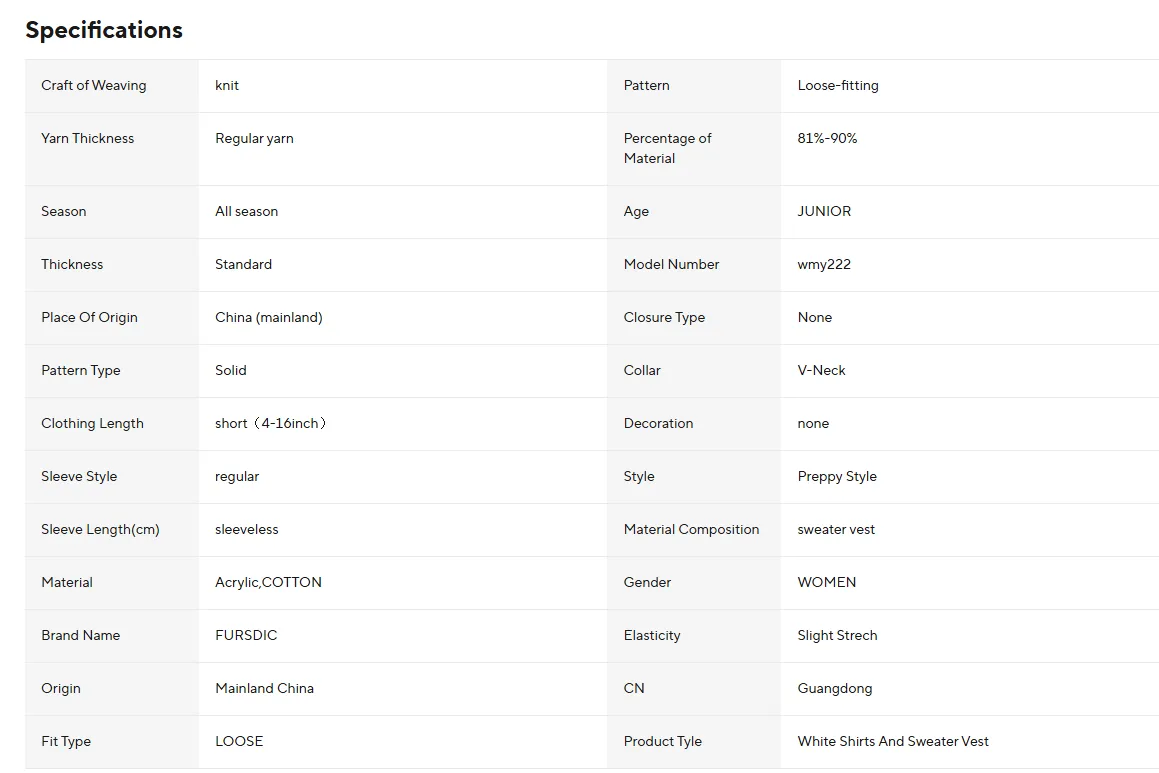Click the Closure Type label

[664, 317]
